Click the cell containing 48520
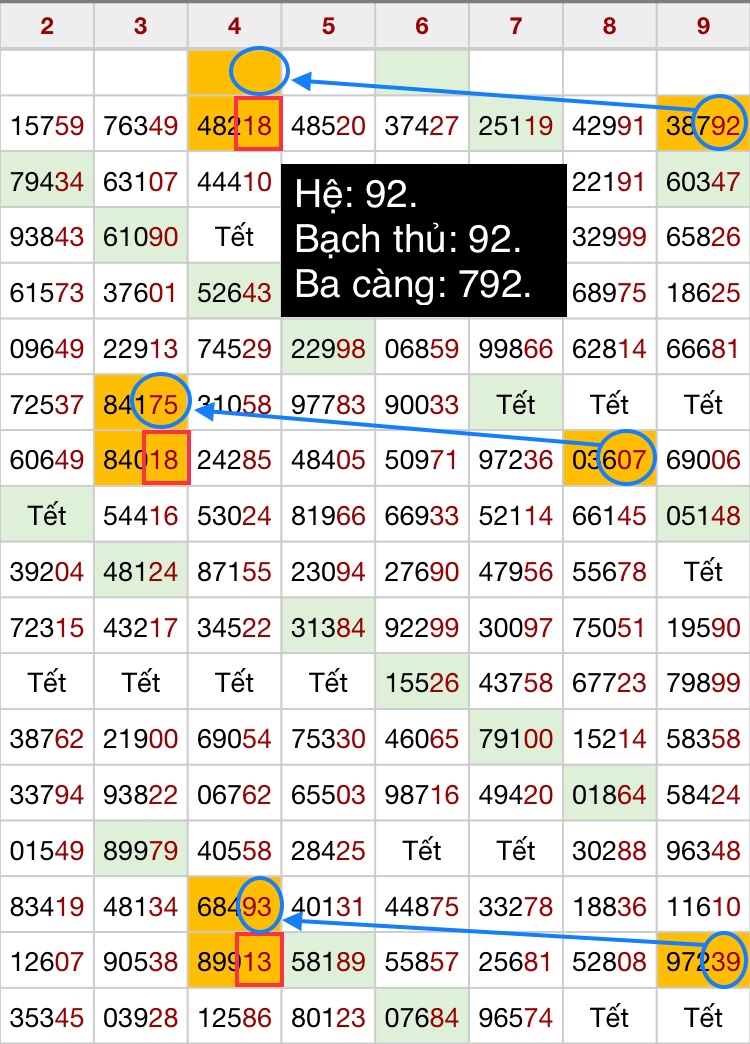The height and width of the screenshot is (1044, 750). pos(328,125)
